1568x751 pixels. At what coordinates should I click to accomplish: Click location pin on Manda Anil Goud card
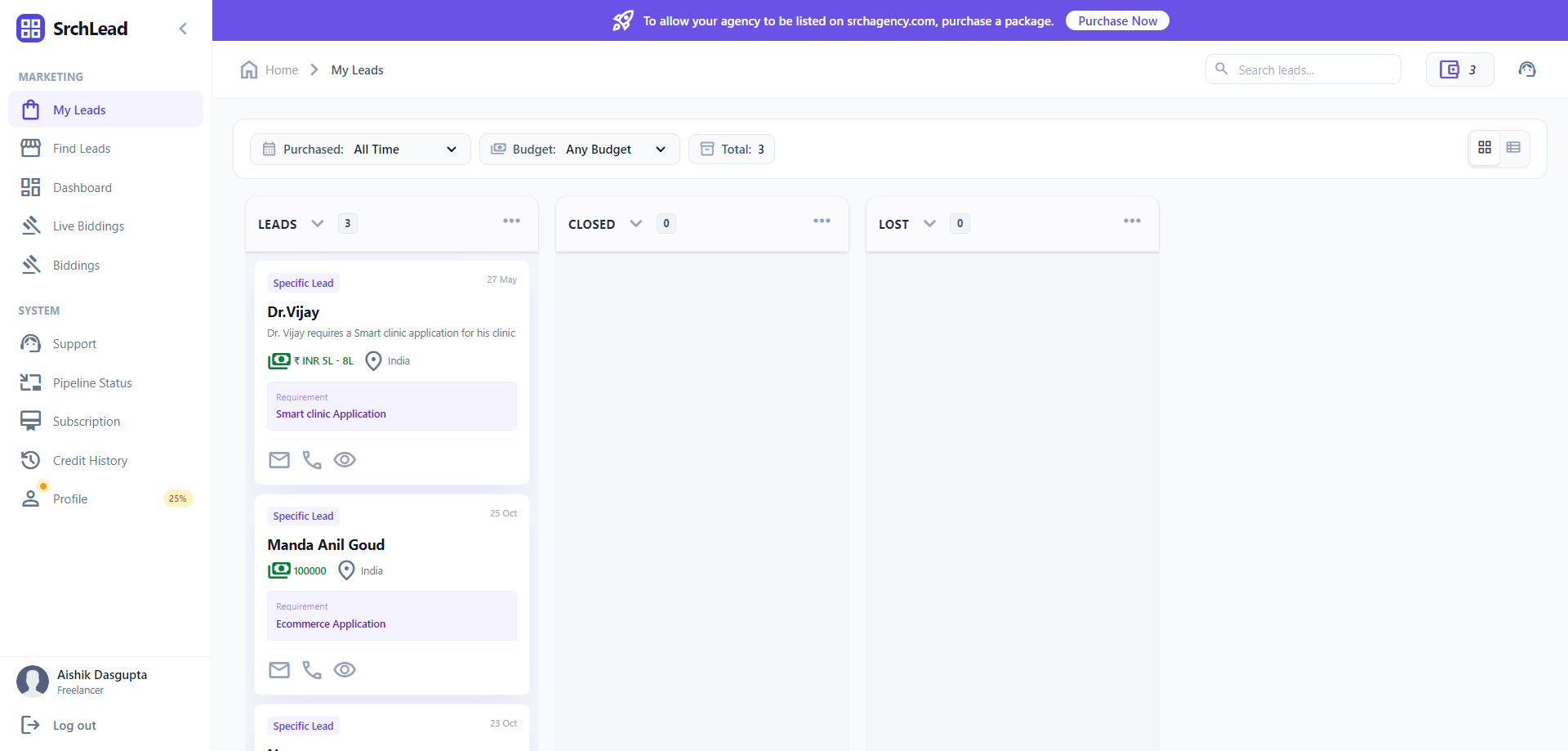coord(346,570)
